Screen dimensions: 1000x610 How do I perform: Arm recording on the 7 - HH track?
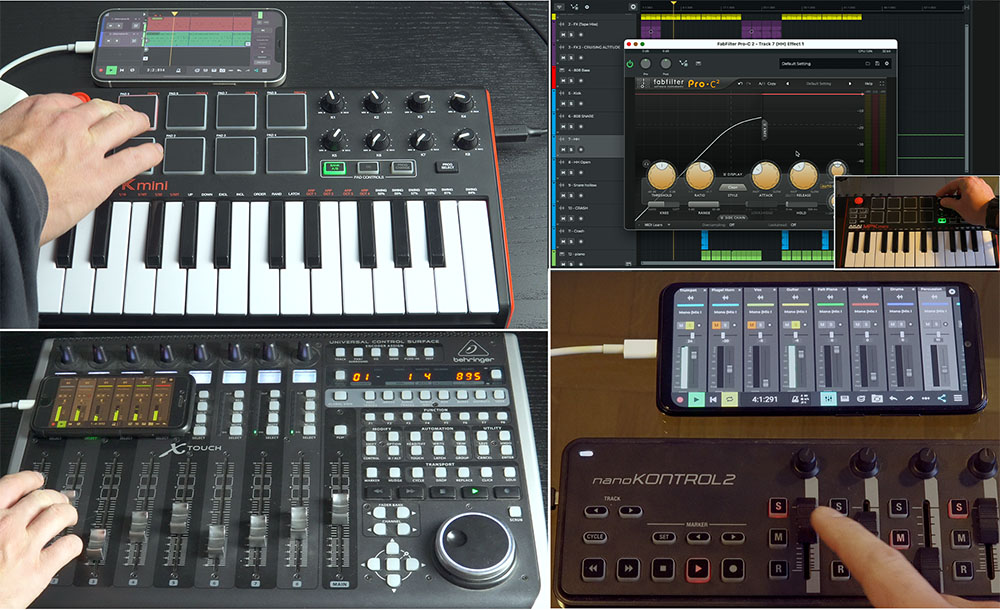(579, 150)
